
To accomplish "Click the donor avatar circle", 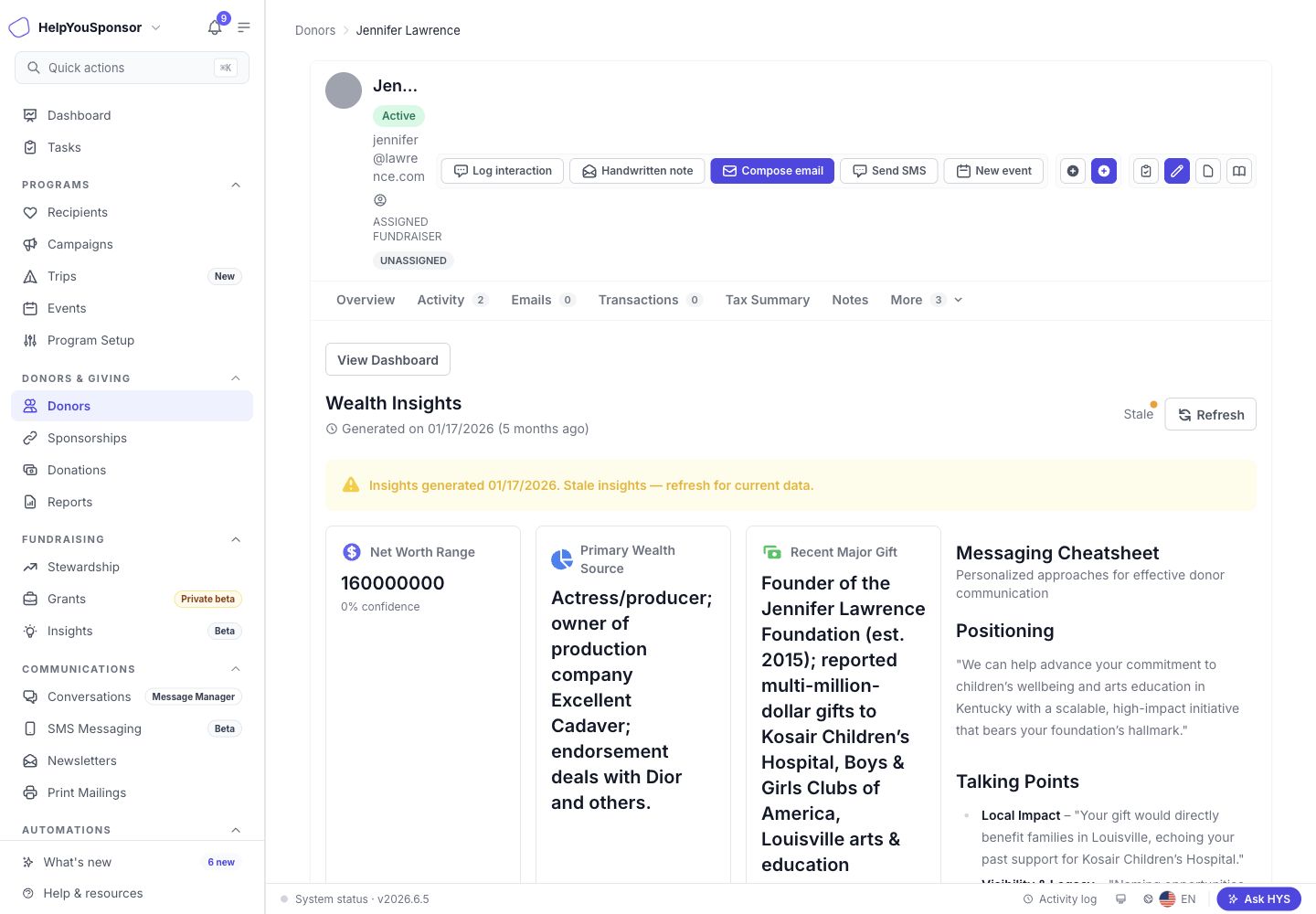I will [x=344, y=90].
